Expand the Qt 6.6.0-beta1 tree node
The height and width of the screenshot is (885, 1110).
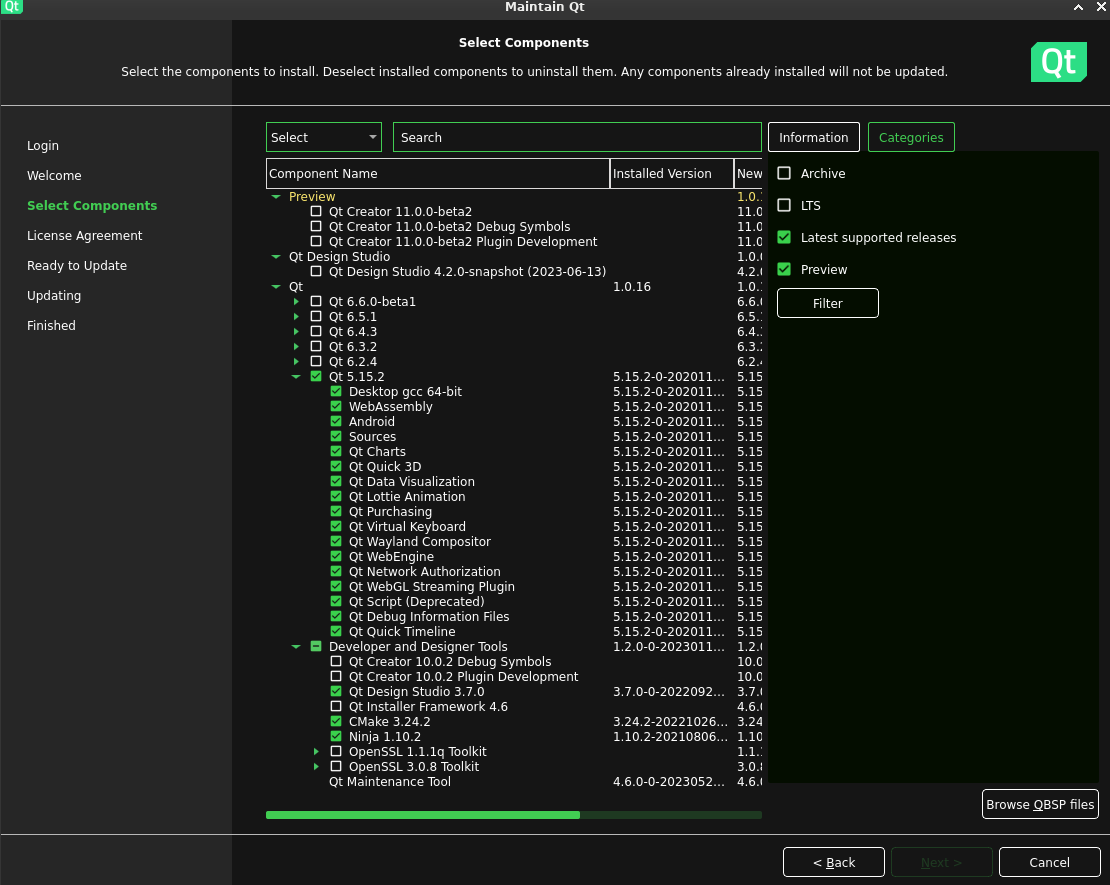tap(296, 302)
